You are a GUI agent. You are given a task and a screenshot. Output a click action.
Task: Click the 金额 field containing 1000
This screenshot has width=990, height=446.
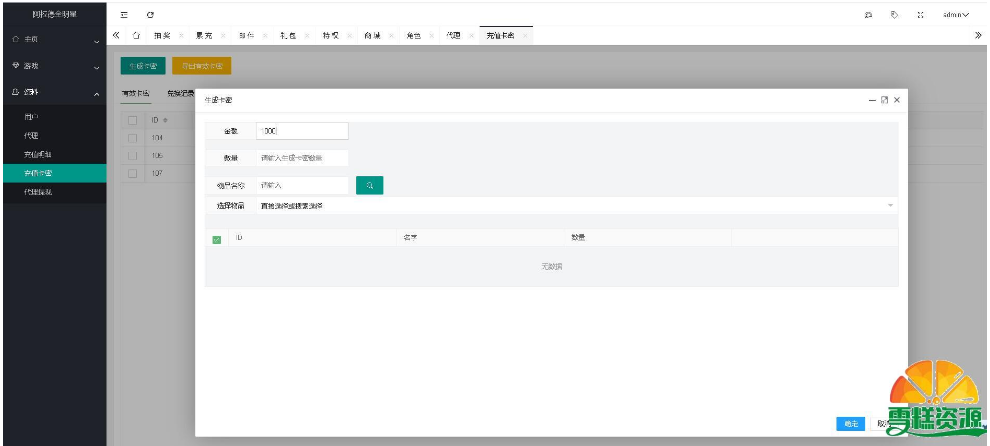[302, 131]
